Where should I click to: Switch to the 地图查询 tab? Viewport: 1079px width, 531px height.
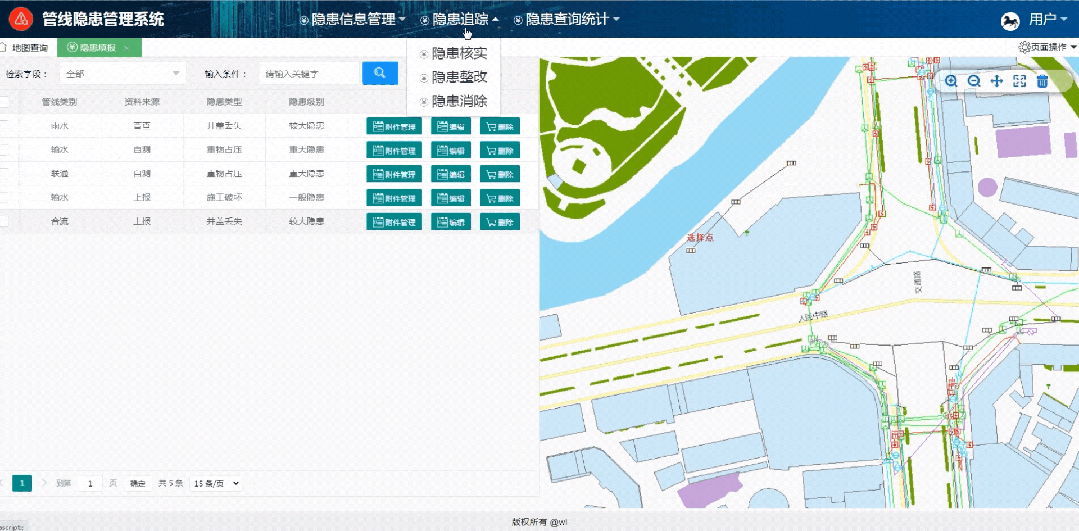pos(27,48)
